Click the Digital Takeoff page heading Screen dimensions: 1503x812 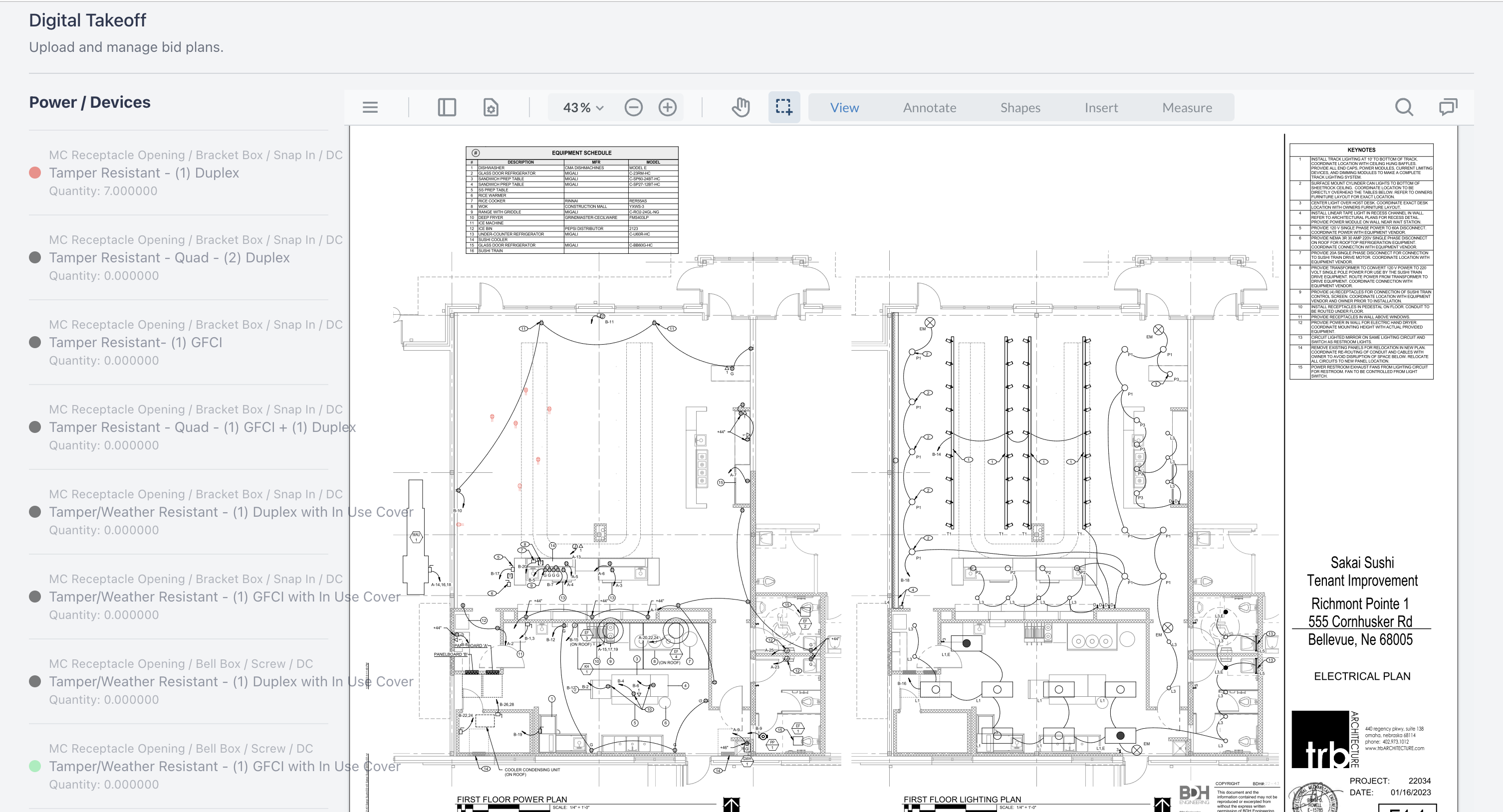click(x=87, y=20)
